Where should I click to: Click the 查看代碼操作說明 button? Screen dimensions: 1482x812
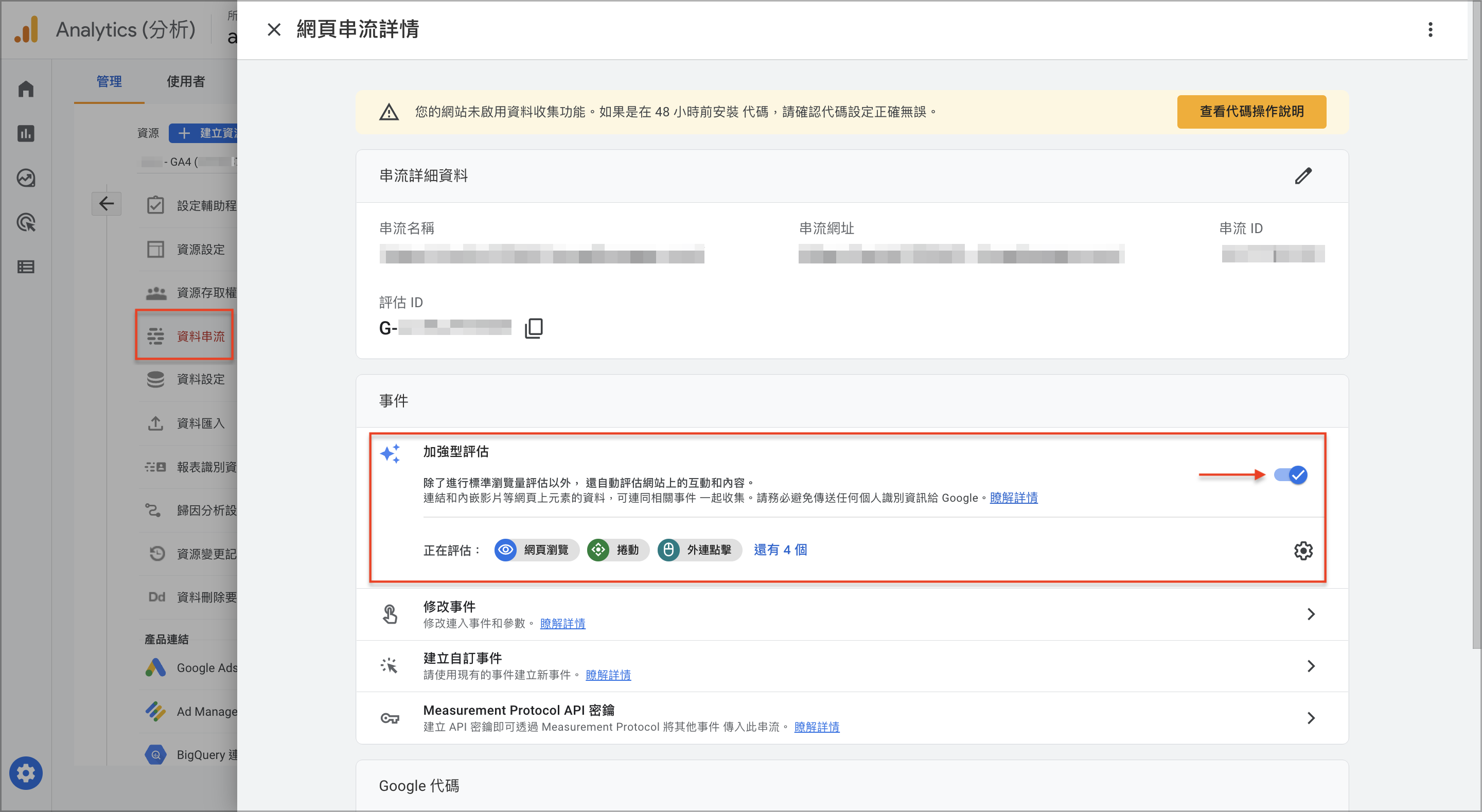click(x=1251, y=112)
